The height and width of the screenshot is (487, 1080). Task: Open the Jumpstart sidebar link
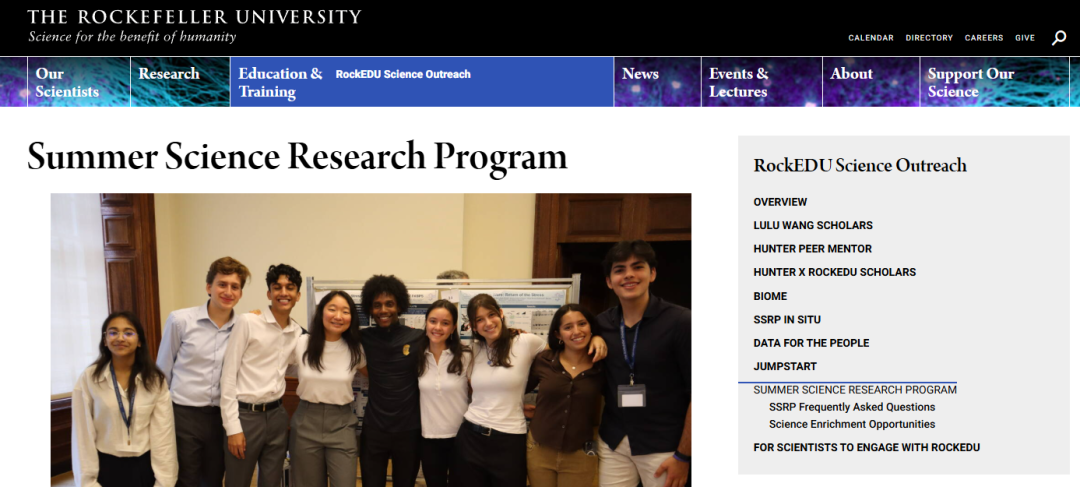click(x=785, y=366)
